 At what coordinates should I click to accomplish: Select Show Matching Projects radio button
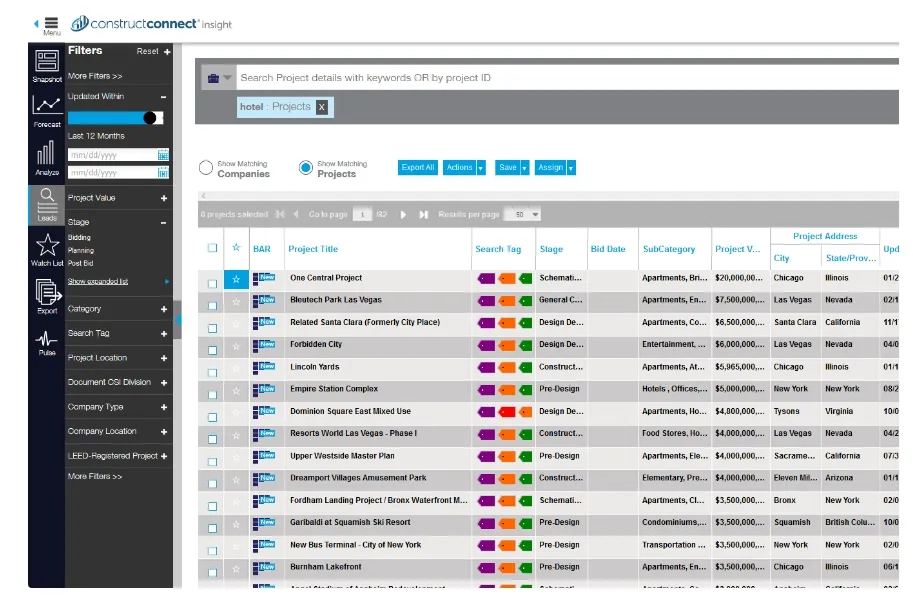pyautogui.click(x=306, y=168)
